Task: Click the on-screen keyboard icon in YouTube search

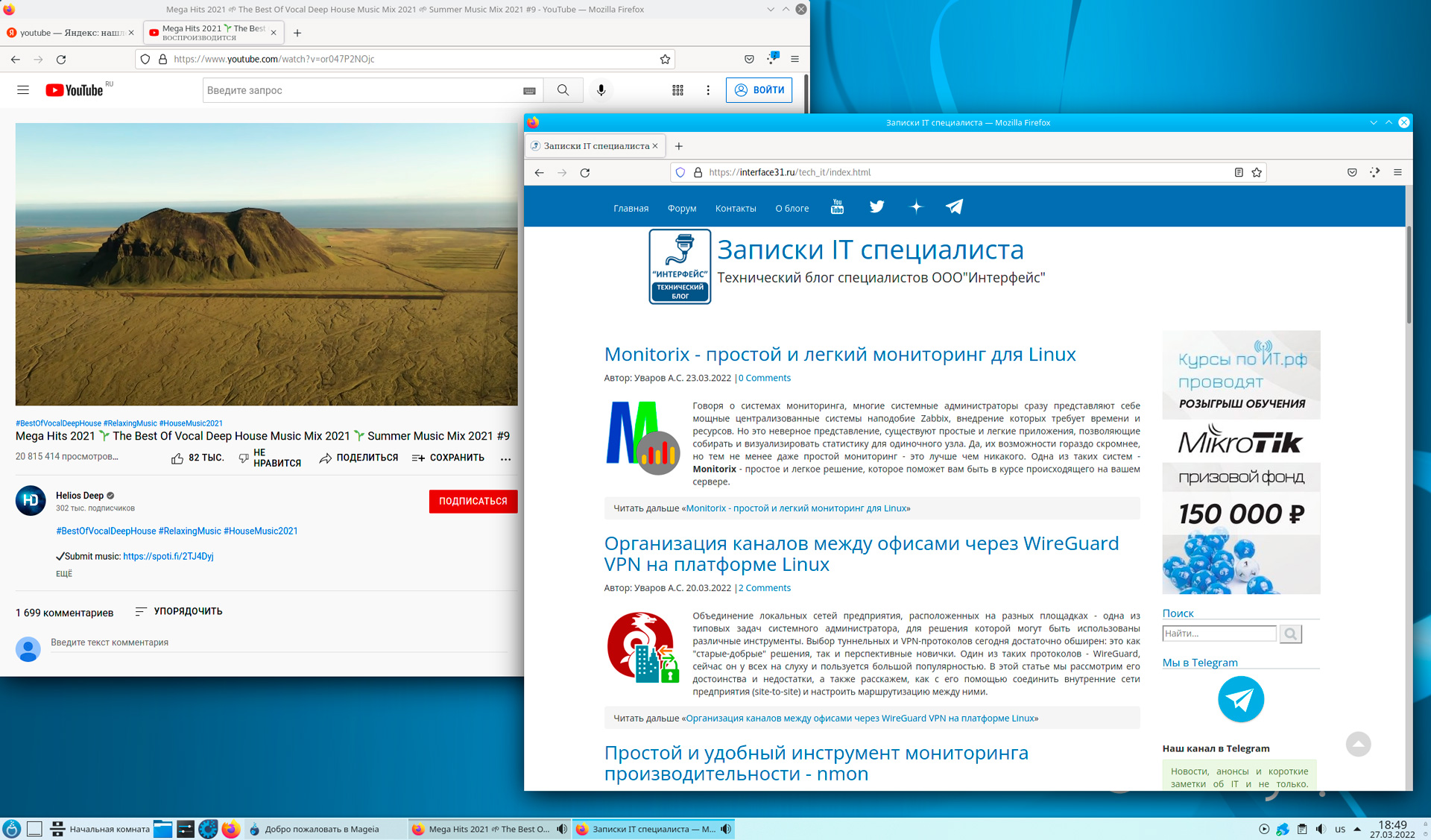Action: click(x=529, y=91)
